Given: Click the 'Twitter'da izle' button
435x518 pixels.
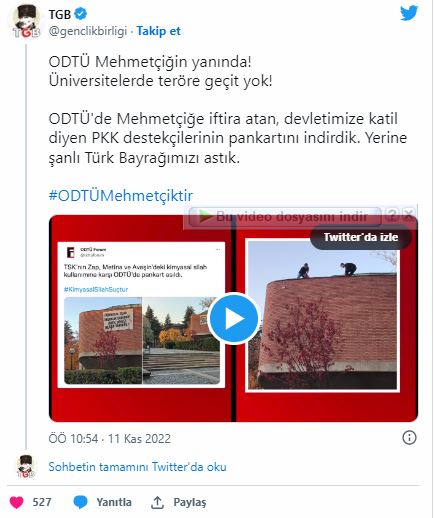Looking at the screenshot, I should [x=361, y=237].
